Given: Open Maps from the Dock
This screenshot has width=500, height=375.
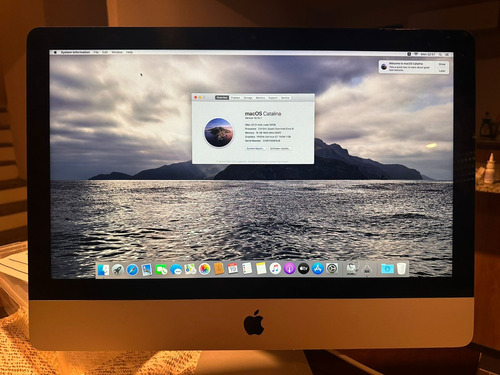Looking at the screenshot, I should [x=190, y=269].
